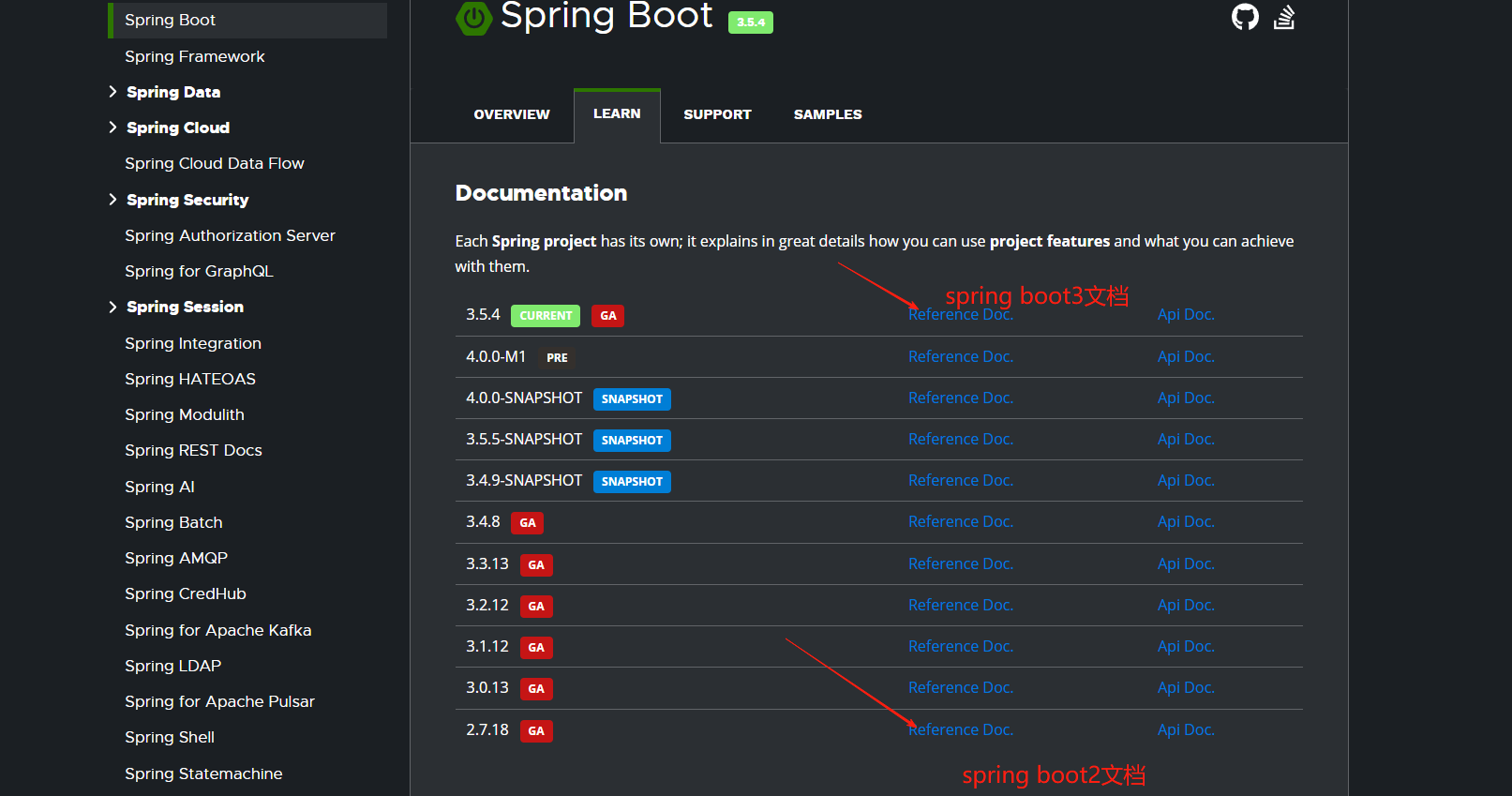This screenshot has width=1512, height=796.
Task: Open Reference Doc. for version 3.4.8
Action: 961,521
